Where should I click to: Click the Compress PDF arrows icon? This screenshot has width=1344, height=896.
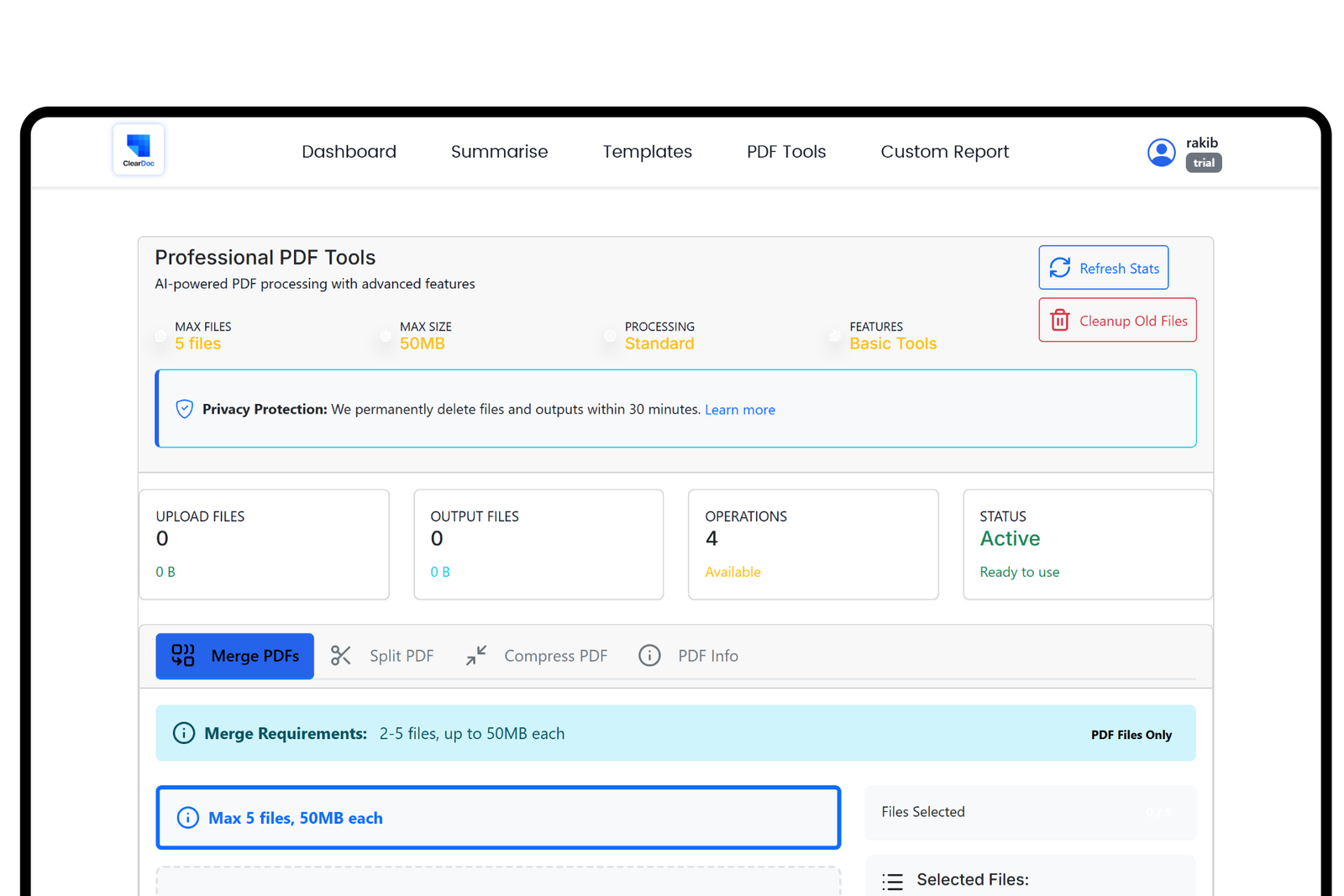click(x=476, y=656)
